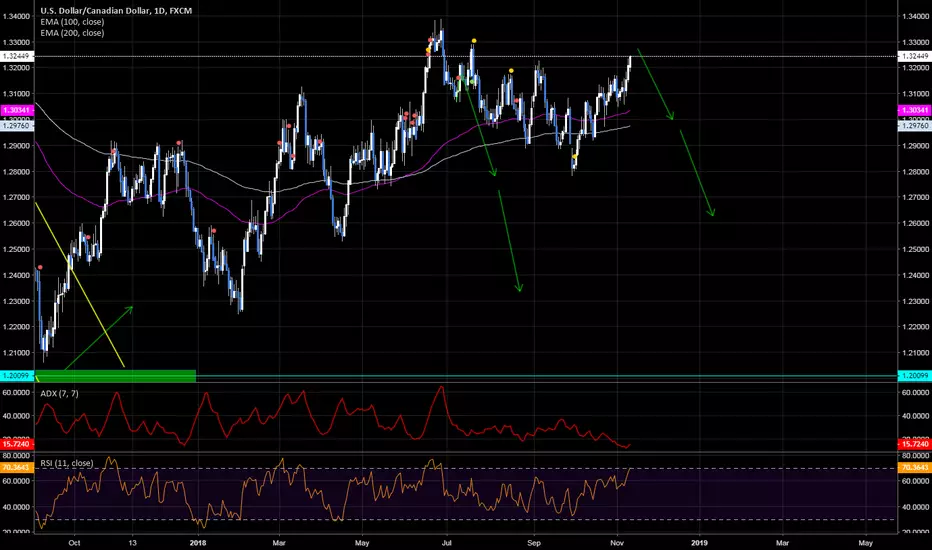This screenshot has width=932, height=550.
Task: Click the red marker dot at far-left candle
Action: click(40, 267)
